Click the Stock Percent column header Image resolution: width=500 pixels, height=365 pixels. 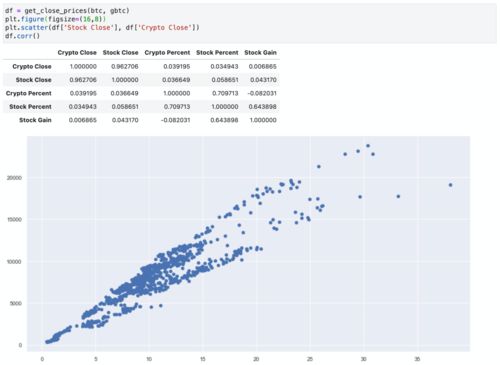217,53
